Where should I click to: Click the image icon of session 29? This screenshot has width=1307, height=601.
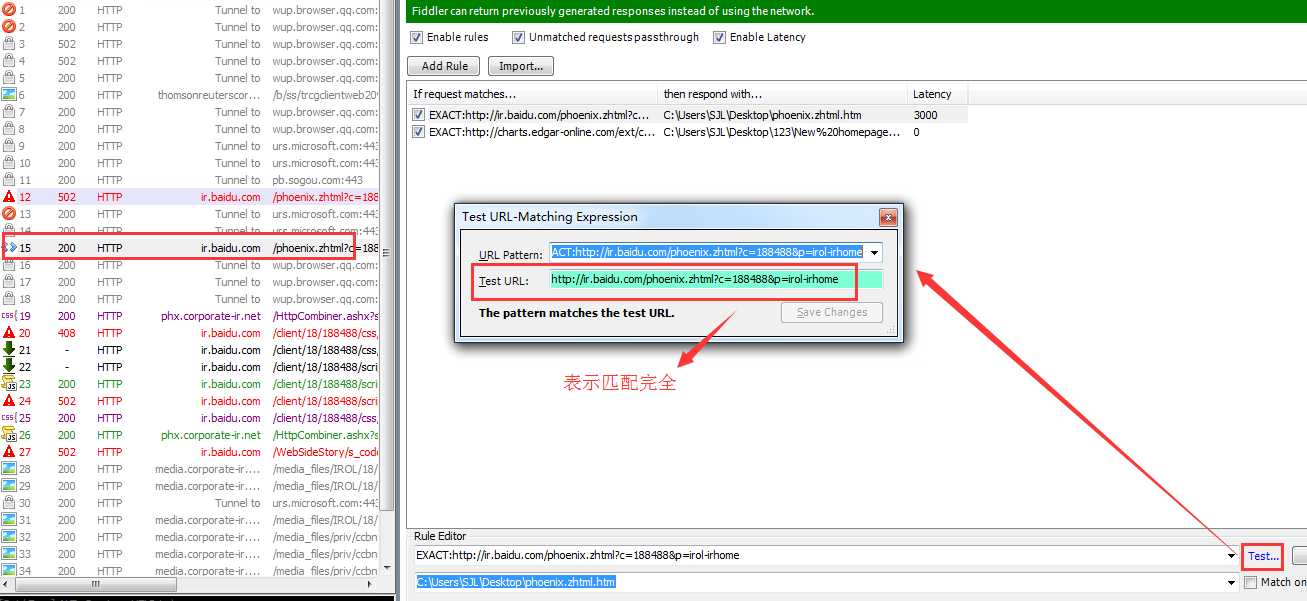coord(9,486)
